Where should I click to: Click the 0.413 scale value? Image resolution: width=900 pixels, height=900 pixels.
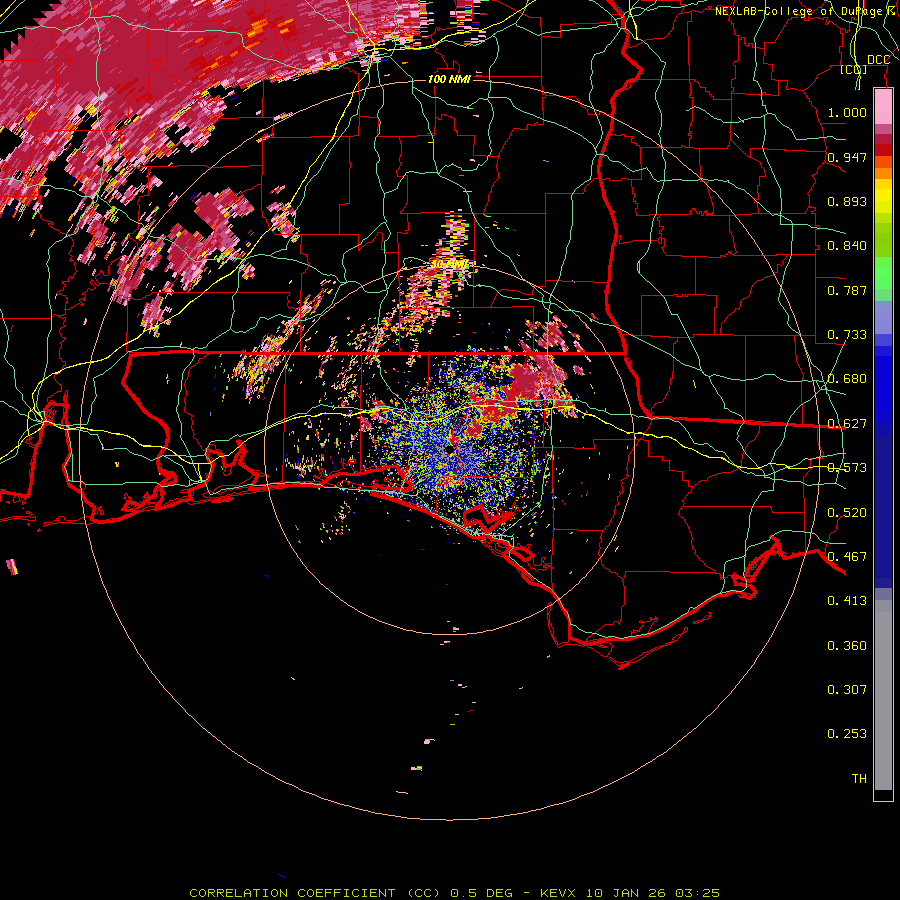click(847, 601)
